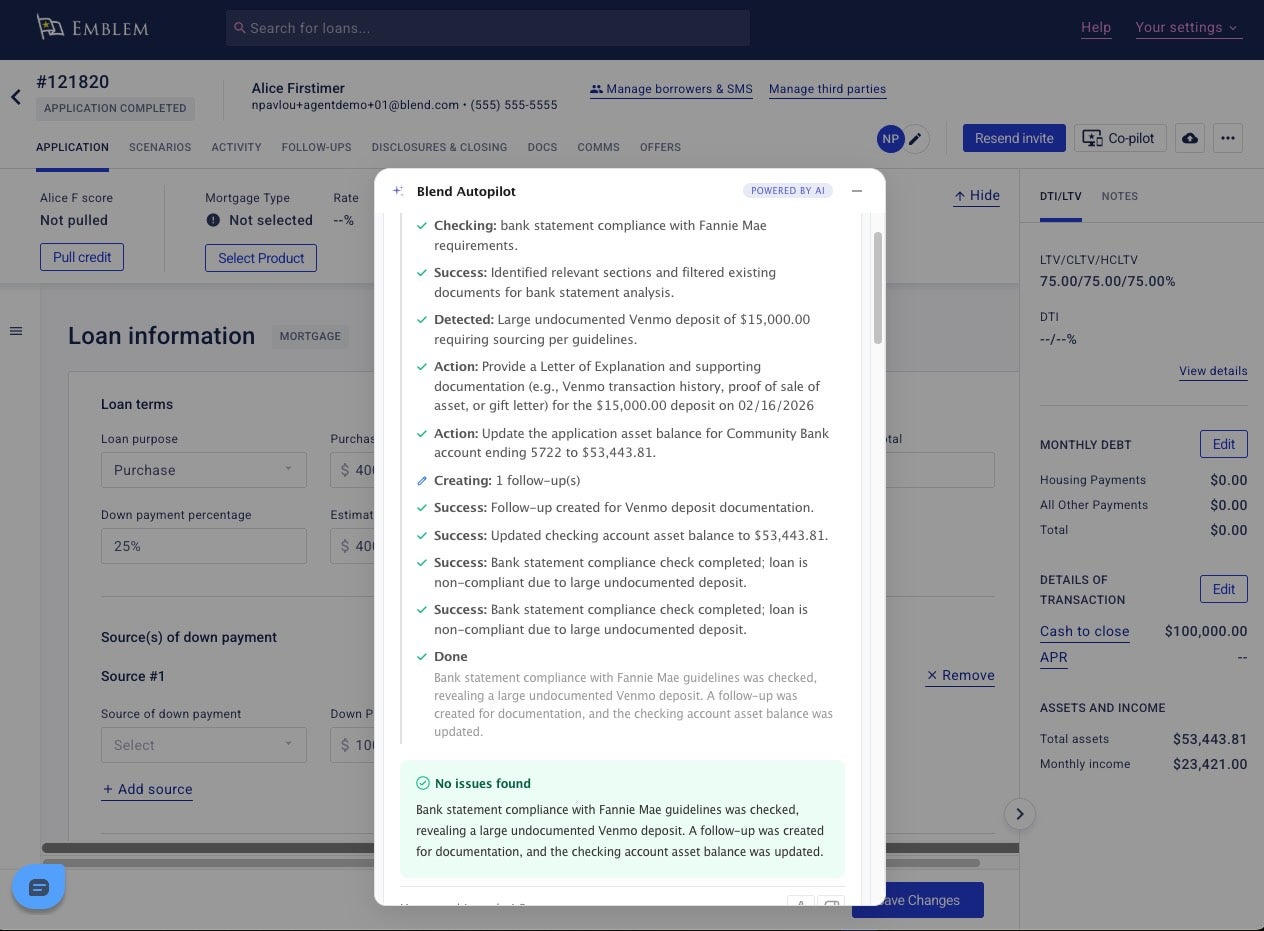
Task: Open the Notes tab in sidebar
Action: (x=1119, y=196)
